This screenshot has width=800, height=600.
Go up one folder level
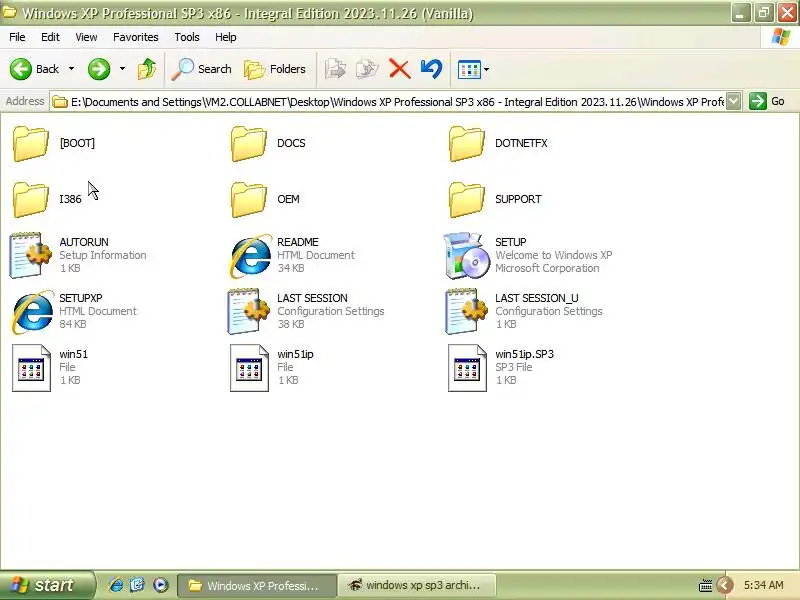(147, 69)
